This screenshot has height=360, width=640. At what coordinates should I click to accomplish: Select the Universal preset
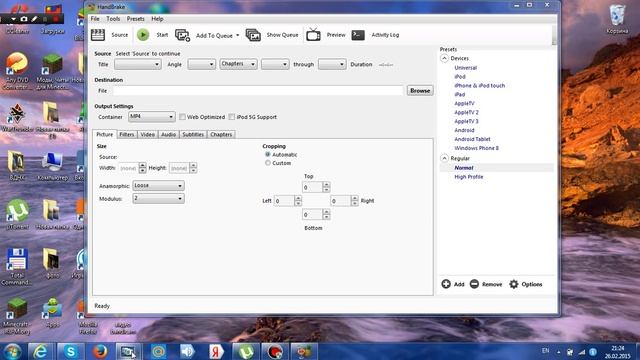tap(466, 68)
